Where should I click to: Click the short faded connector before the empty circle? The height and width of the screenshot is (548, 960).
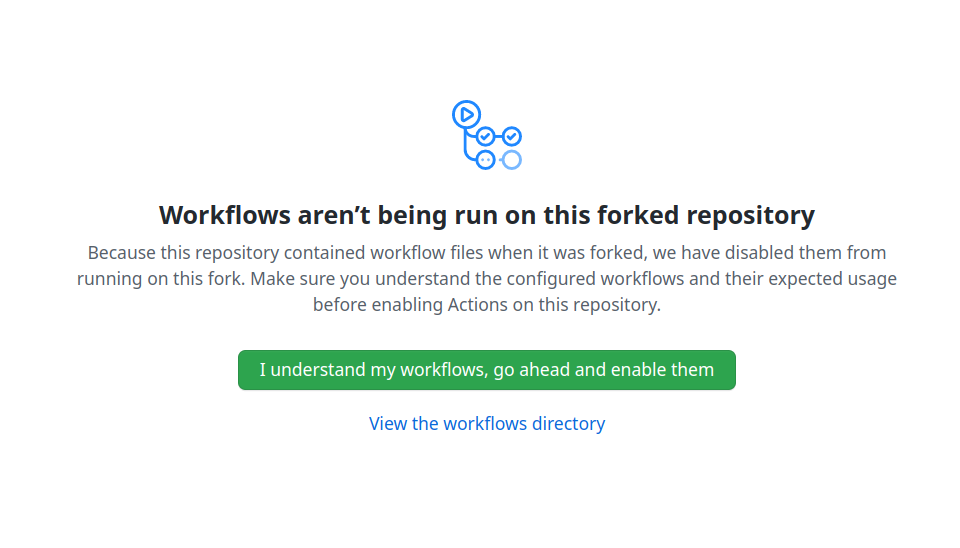(x=498, y=159)
